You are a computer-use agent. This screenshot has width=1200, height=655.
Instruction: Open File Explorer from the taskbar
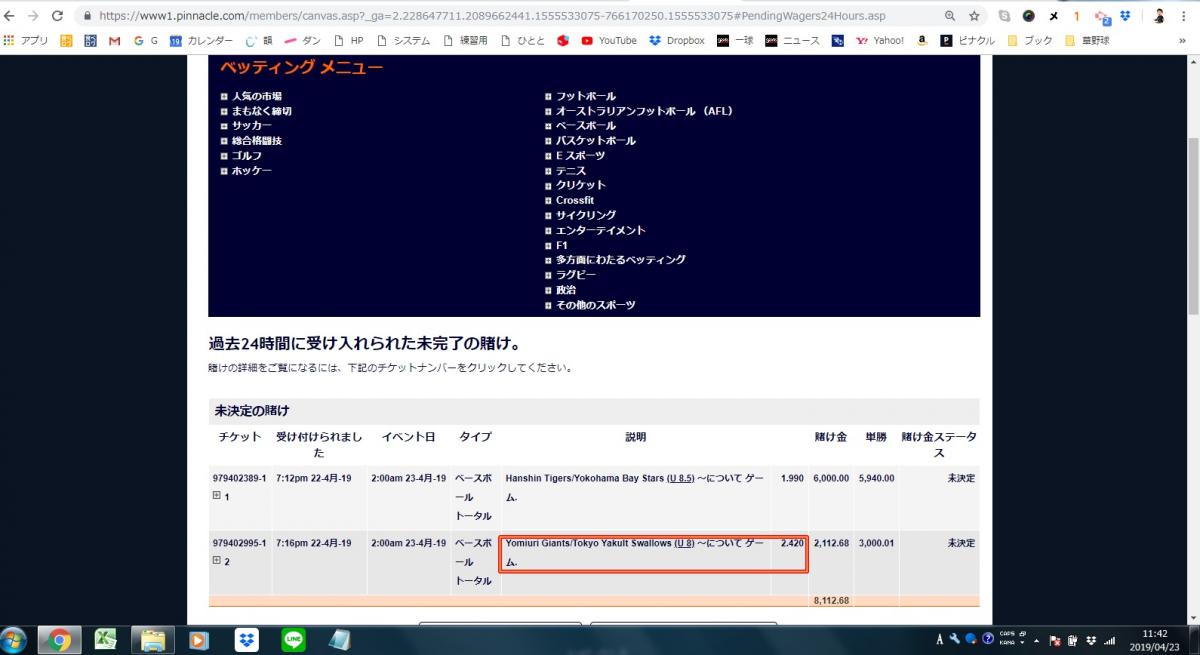152,639
